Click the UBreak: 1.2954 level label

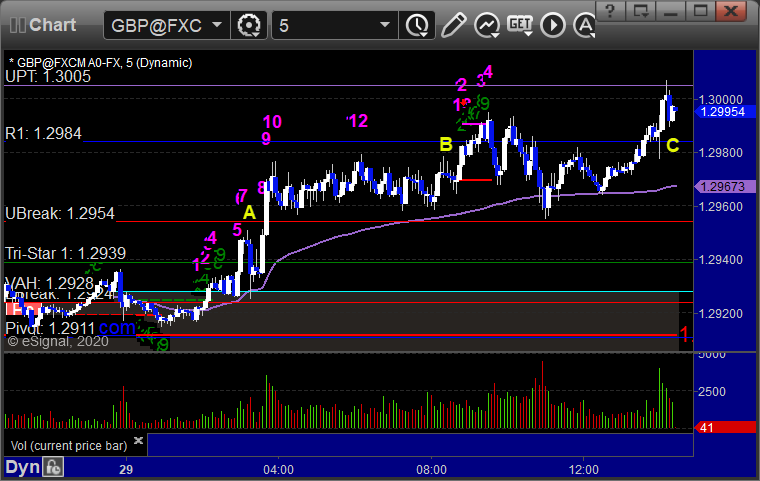(60, 213)
